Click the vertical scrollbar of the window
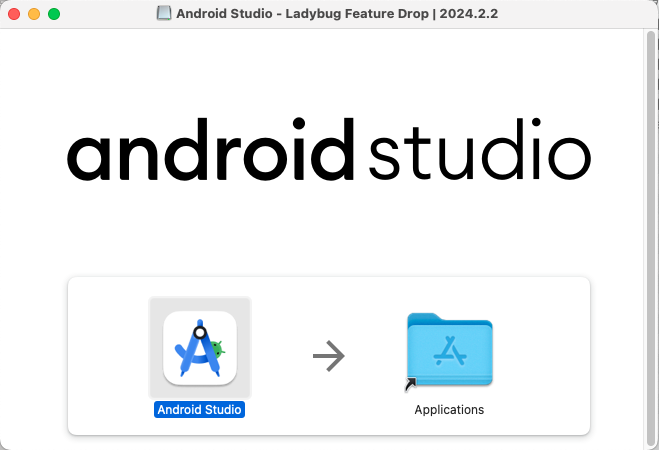Viewport: 659px width, 450px height. pos(651,239)
